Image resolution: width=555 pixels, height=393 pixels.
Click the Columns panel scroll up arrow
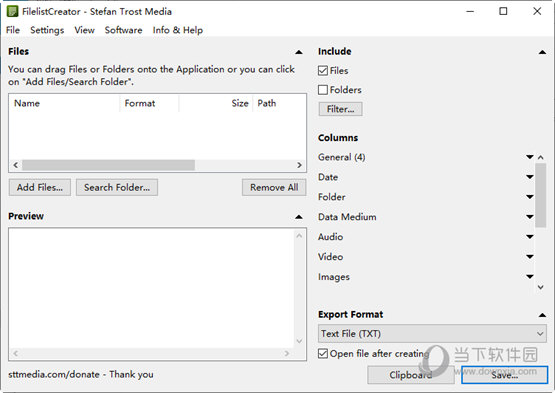click(540, 157)
